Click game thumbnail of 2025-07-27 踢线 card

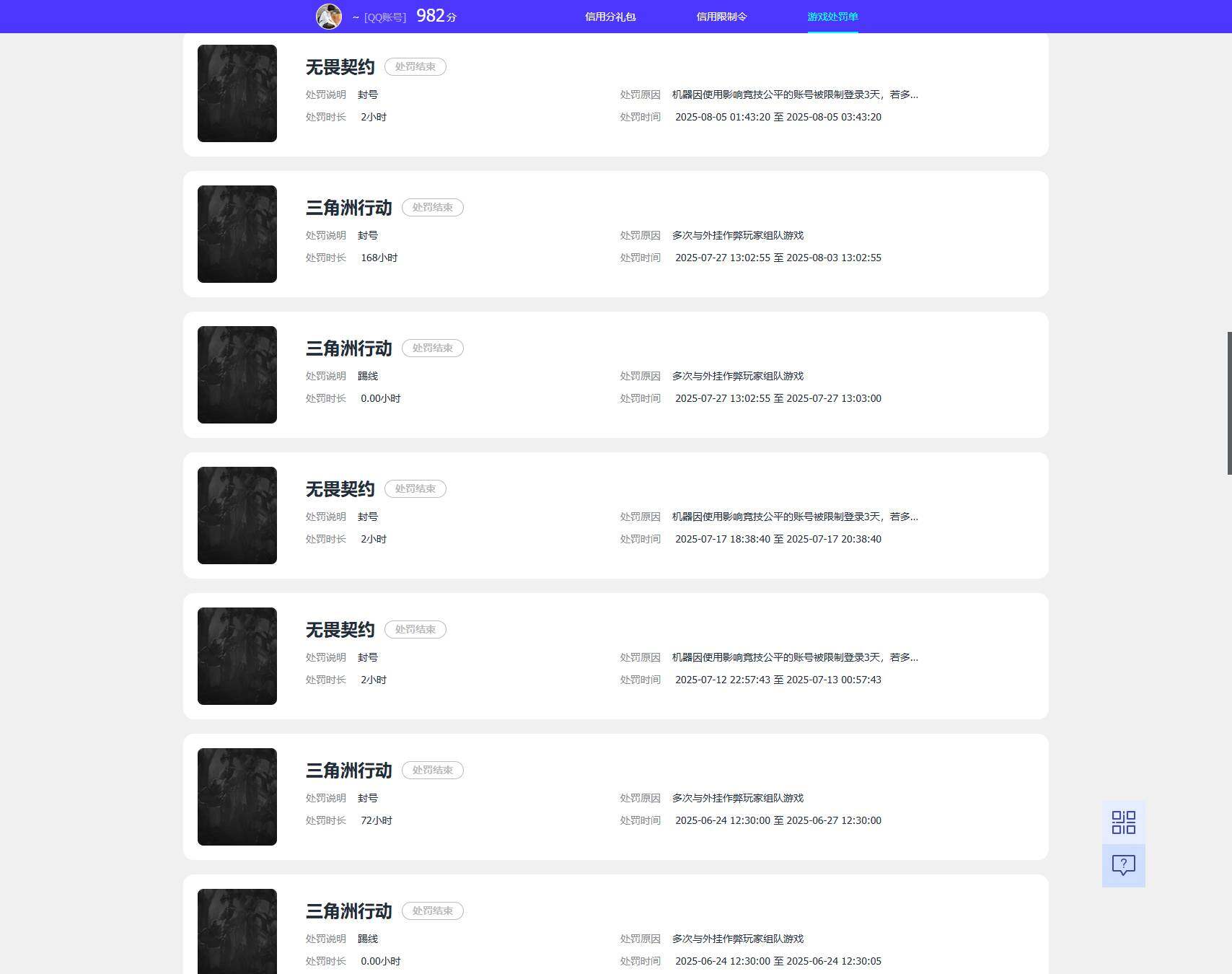click(x=237, y=374)
